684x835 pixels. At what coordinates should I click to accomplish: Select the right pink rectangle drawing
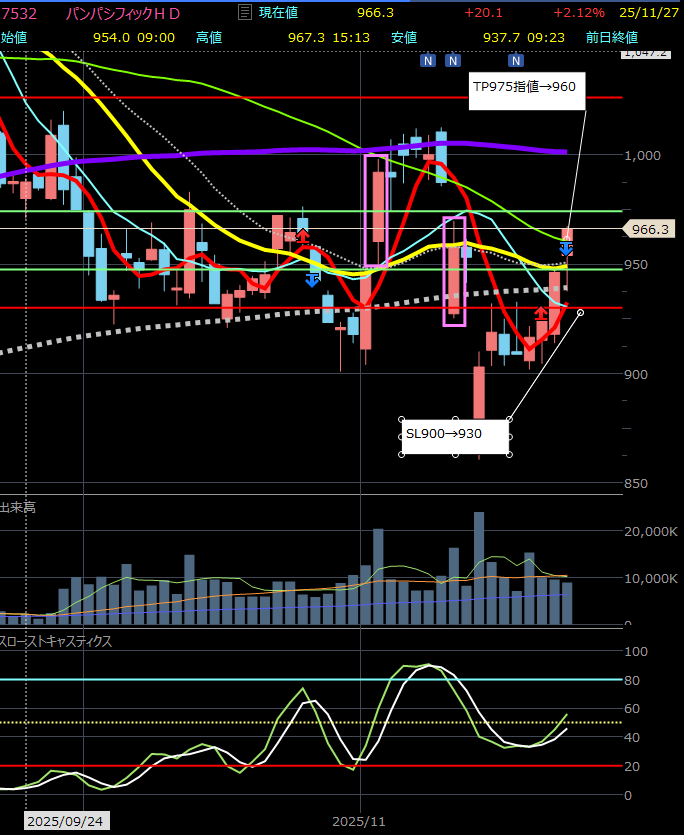(x=454, y=270)
